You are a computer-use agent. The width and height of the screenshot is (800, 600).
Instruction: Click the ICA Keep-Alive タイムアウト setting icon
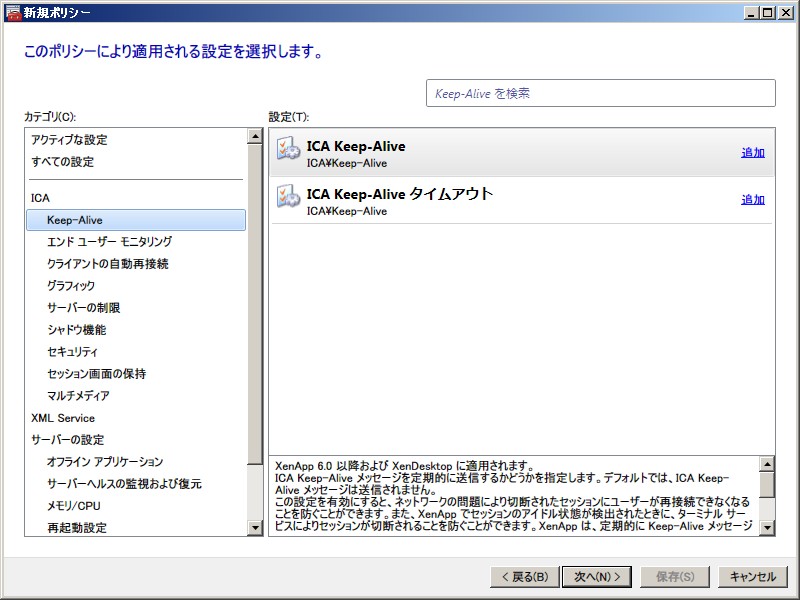click(288, 200)
